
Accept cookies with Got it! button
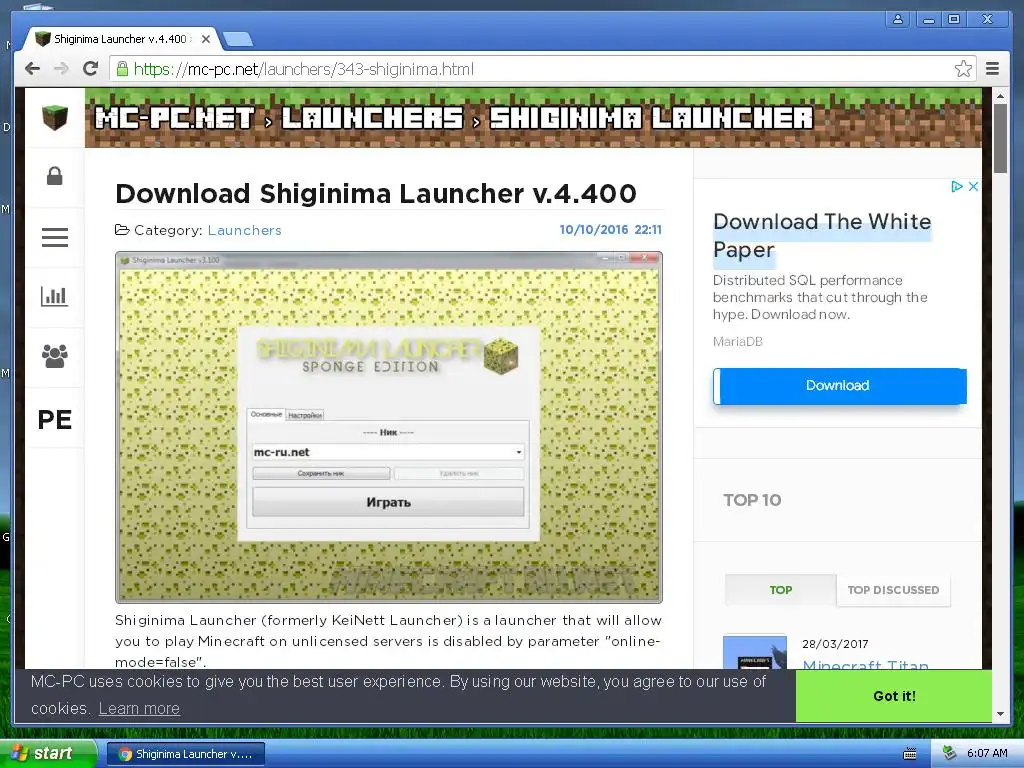[894, 696]
